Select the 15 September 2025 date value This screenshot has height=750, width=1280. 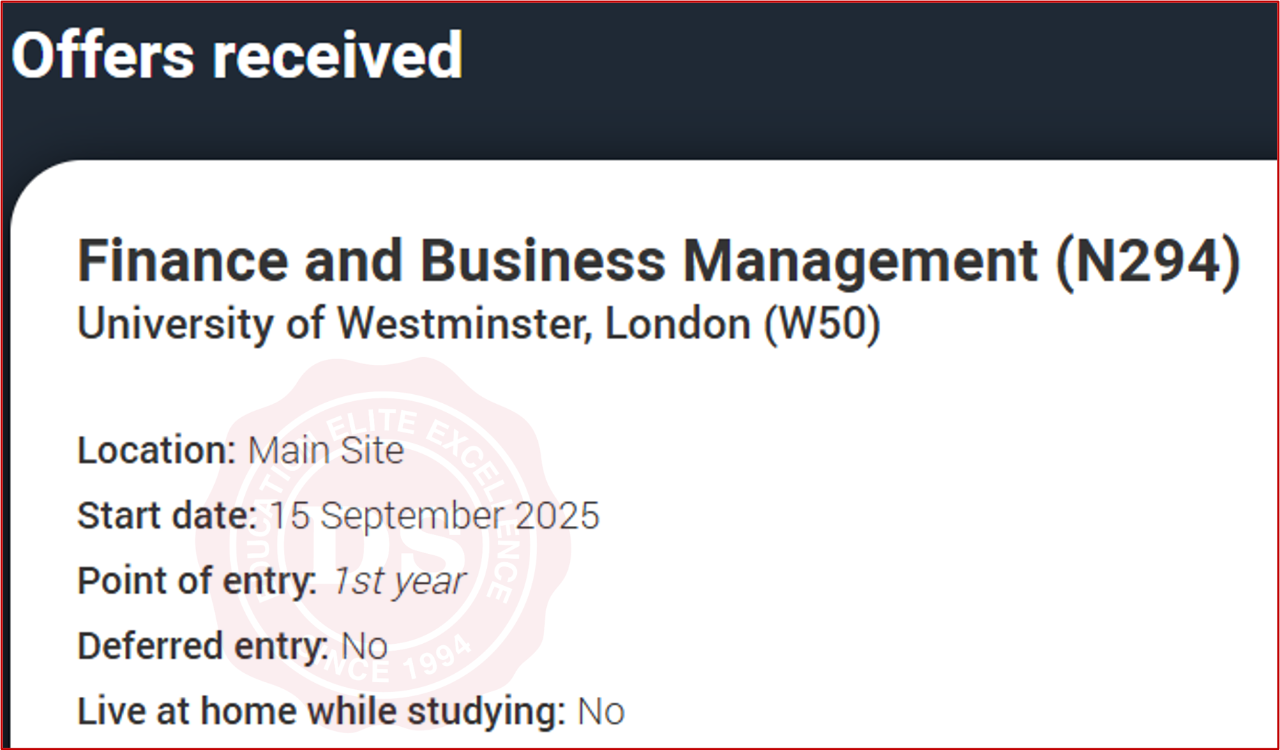point(434,516)
